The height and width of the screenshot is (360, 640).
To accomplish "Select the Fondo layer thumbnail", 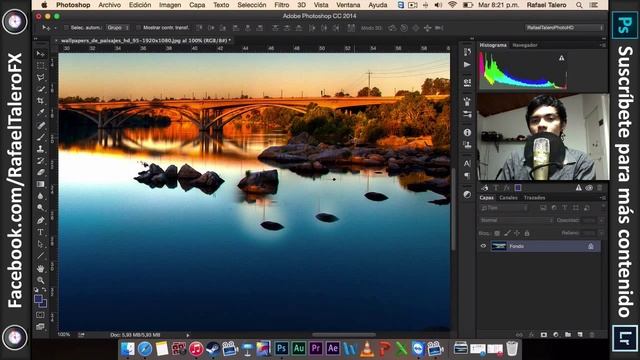I will (499, 246).
